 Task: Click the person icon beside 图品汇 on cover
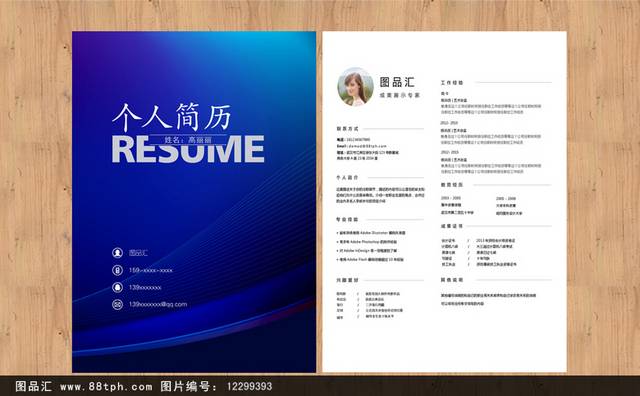[118, 253]
